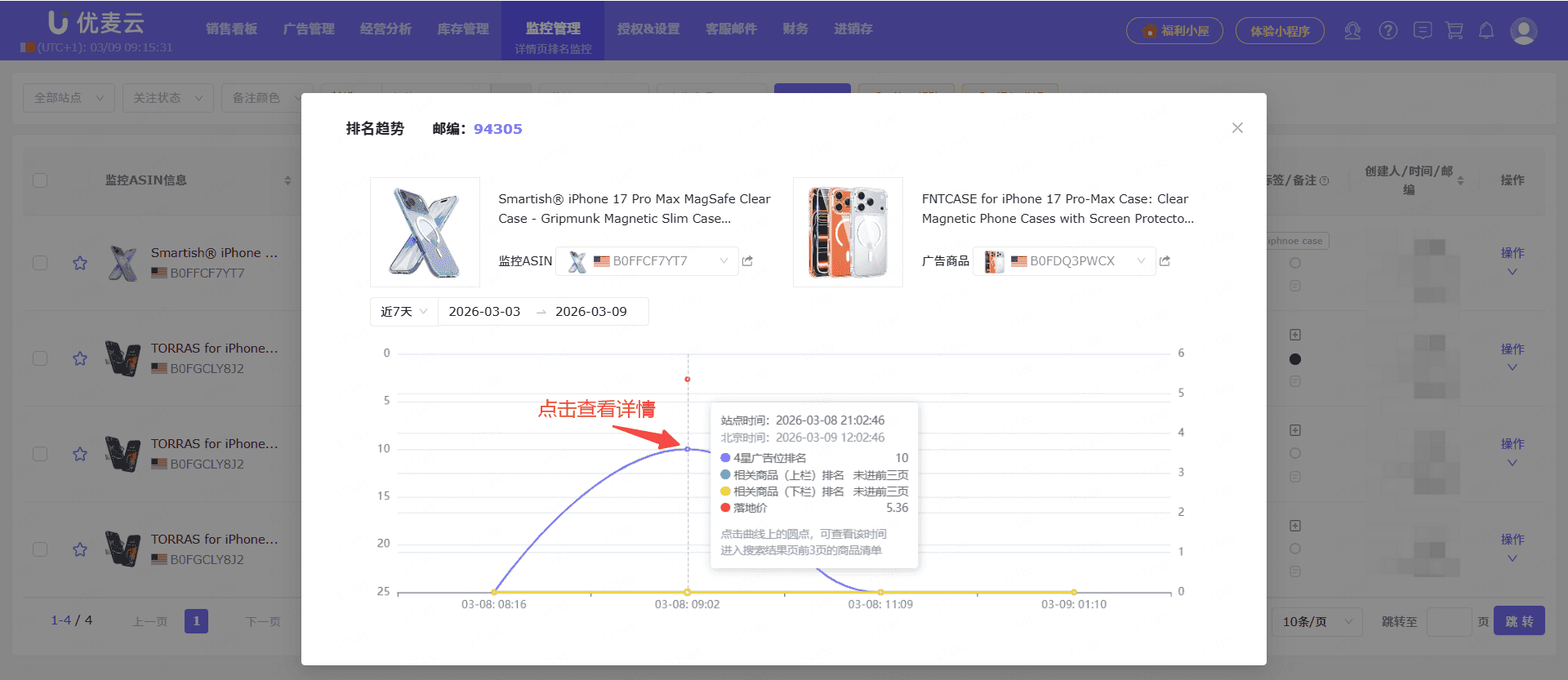The width and height of the screenshot is (1568, 680).
Task: Click the help question mark icon
Action: [1388, 31]
